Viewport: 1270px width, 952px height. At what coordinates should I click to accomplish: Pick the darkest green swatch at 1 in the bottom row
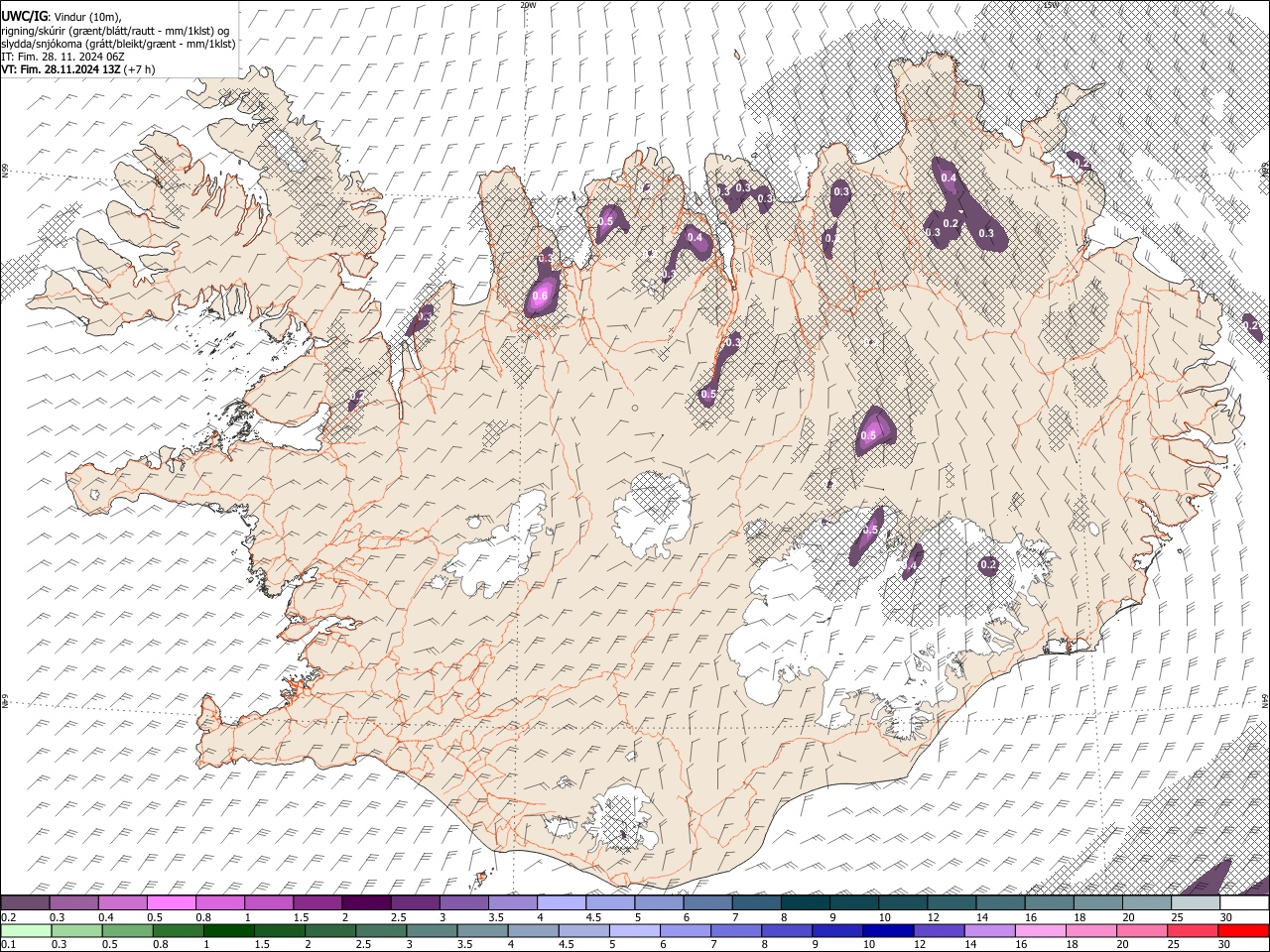229,930
